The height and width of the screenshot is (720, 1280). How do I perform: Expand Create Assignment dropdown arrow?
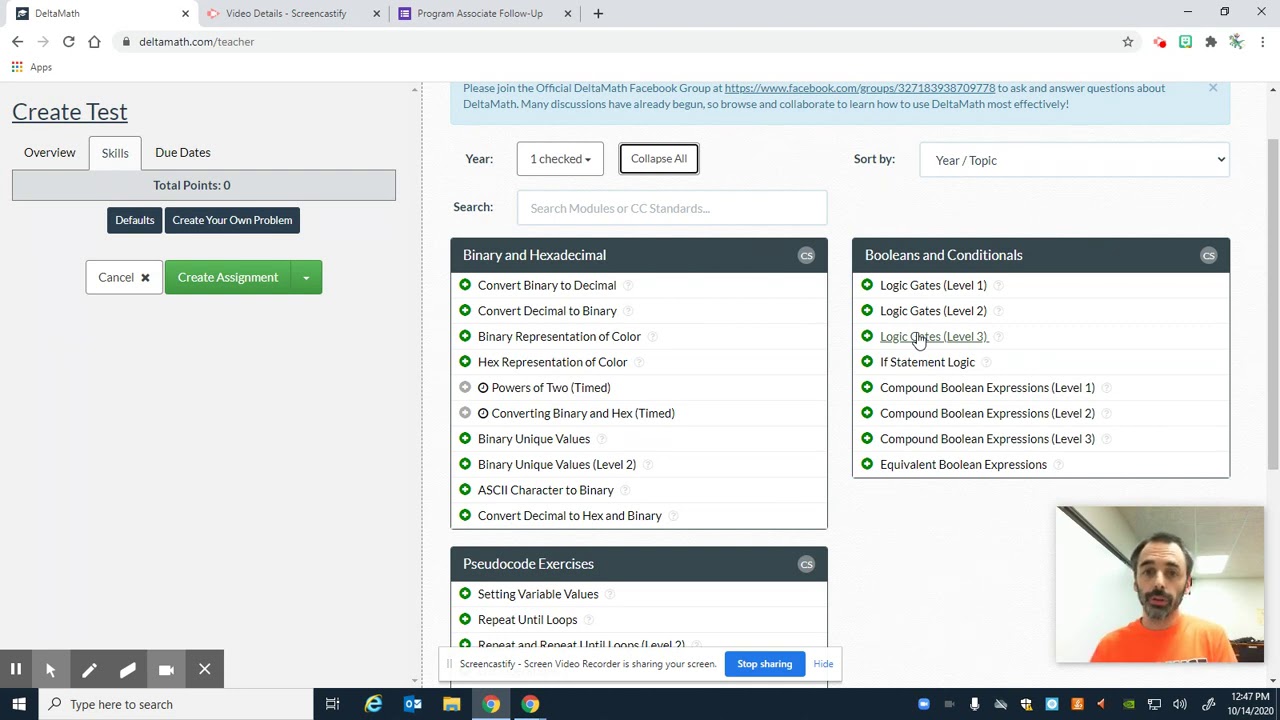[x=306, y=277]
